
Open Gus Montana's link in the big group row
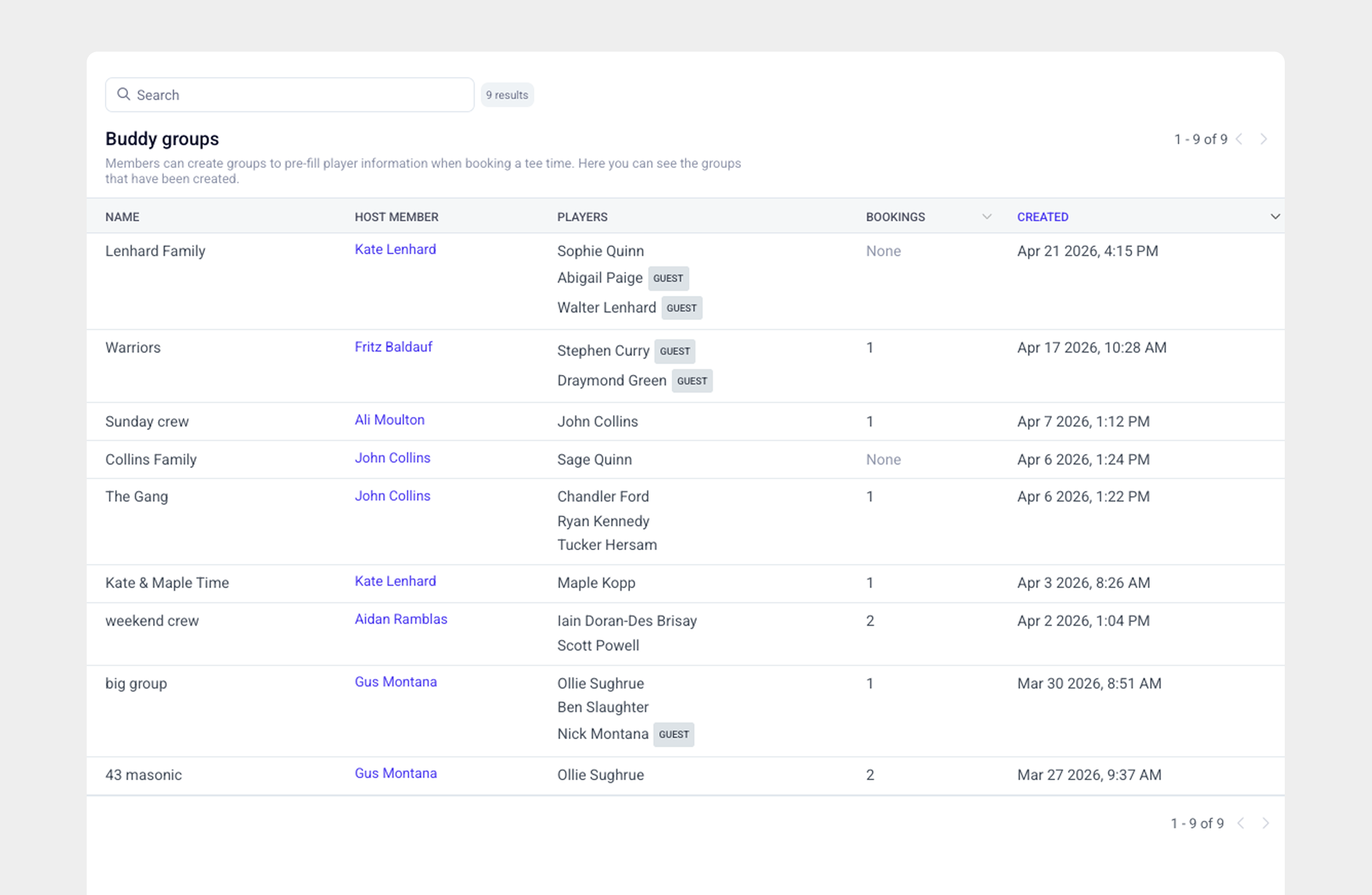tap(396, 681)
